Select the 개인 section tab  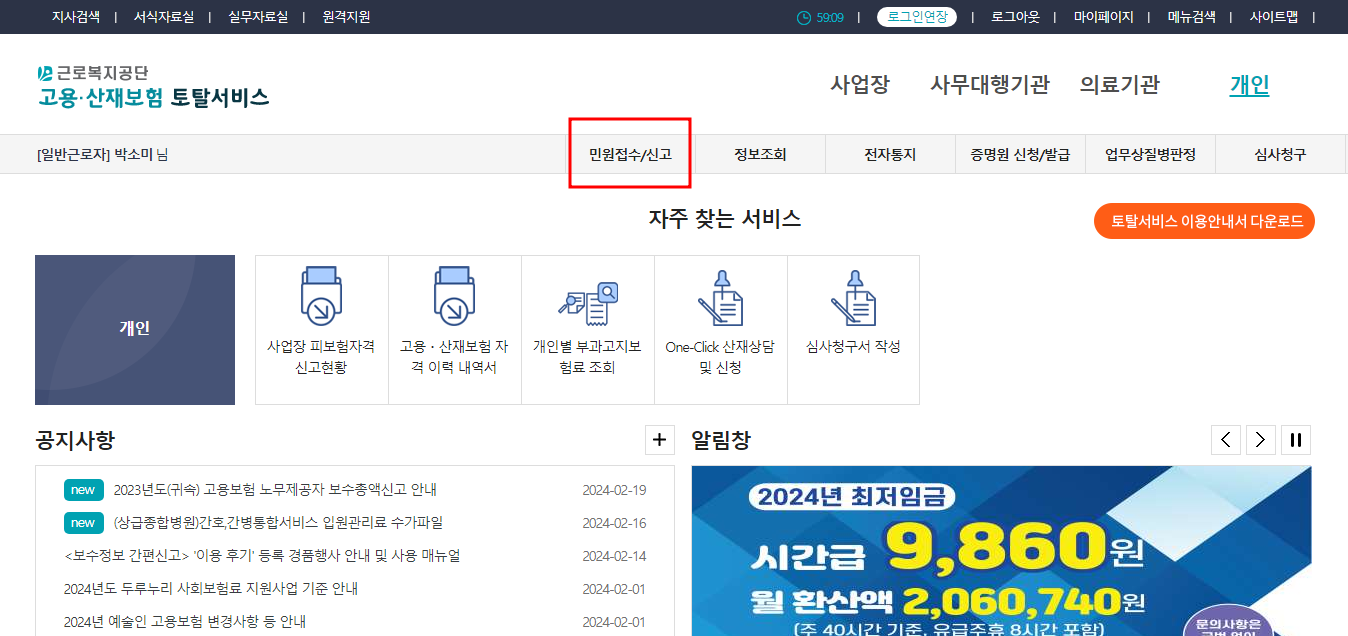point(1250,85)
